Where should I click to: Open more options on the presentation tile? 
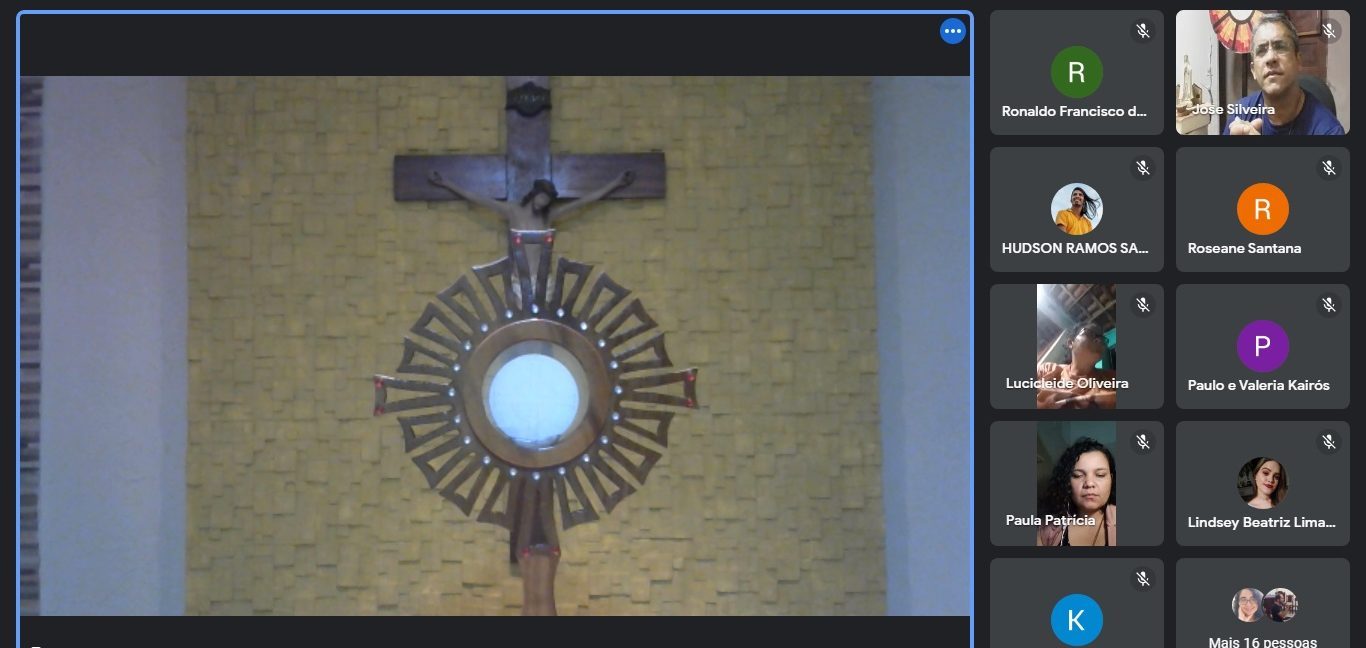coord(952,31)
